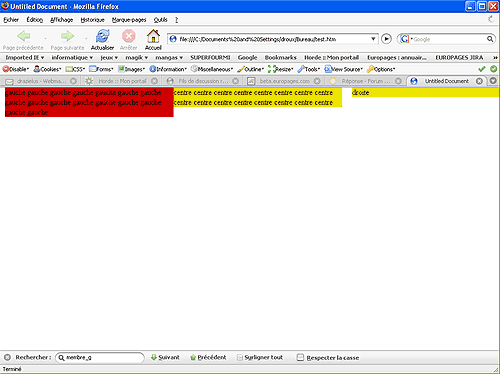500x374 pixels.
Task: Open the CSS dropdown in web developer toolbar
Action: (x=75, y=69)
